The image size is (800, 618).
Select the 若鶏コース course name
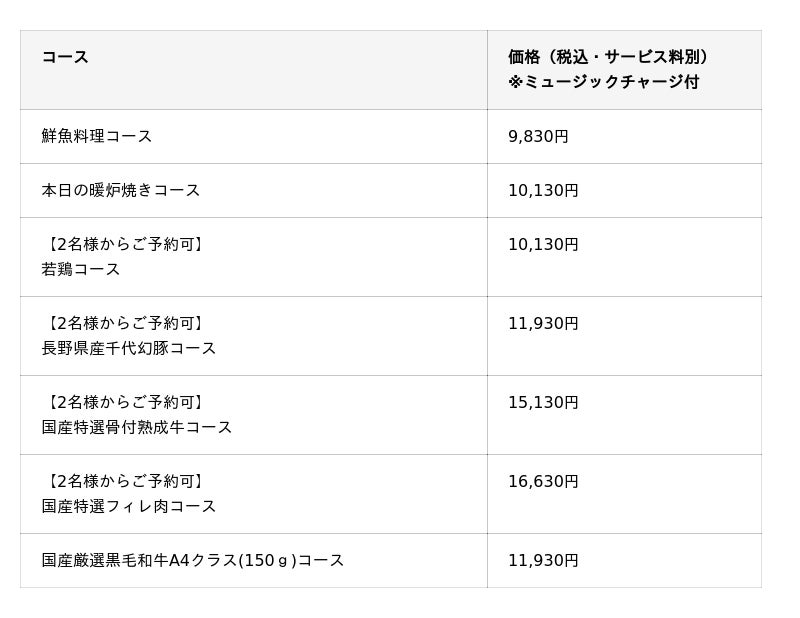pyautogui.click(x=81, y=269)
